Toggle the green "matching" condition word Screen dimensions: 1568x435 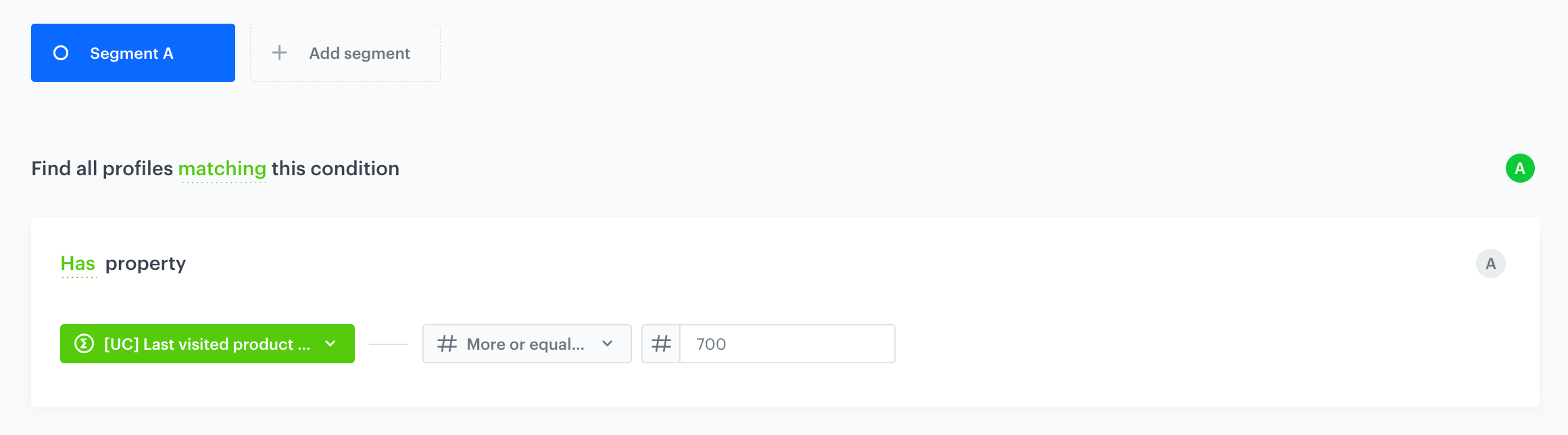tap(222, 168)
